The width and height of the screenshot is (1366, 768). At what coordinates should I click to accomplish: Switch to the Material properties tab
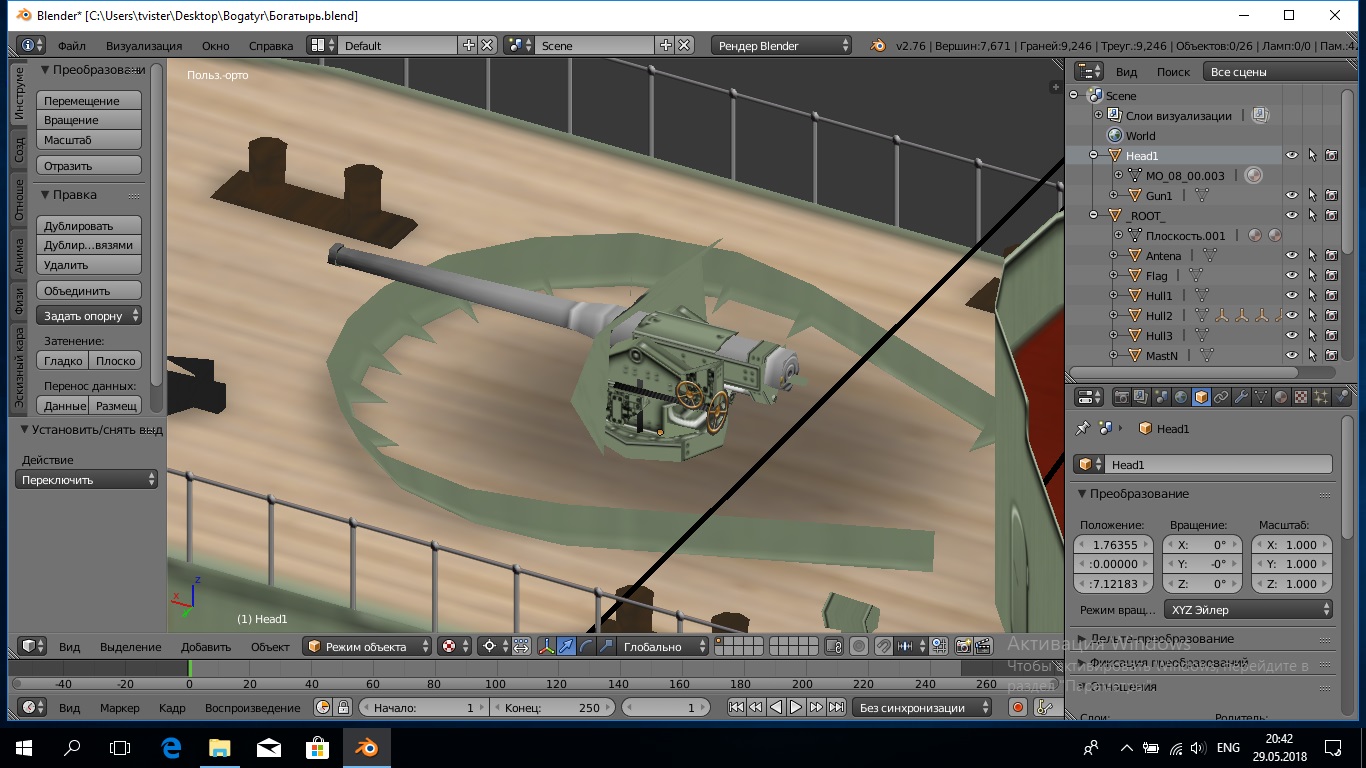[1281, 397]
